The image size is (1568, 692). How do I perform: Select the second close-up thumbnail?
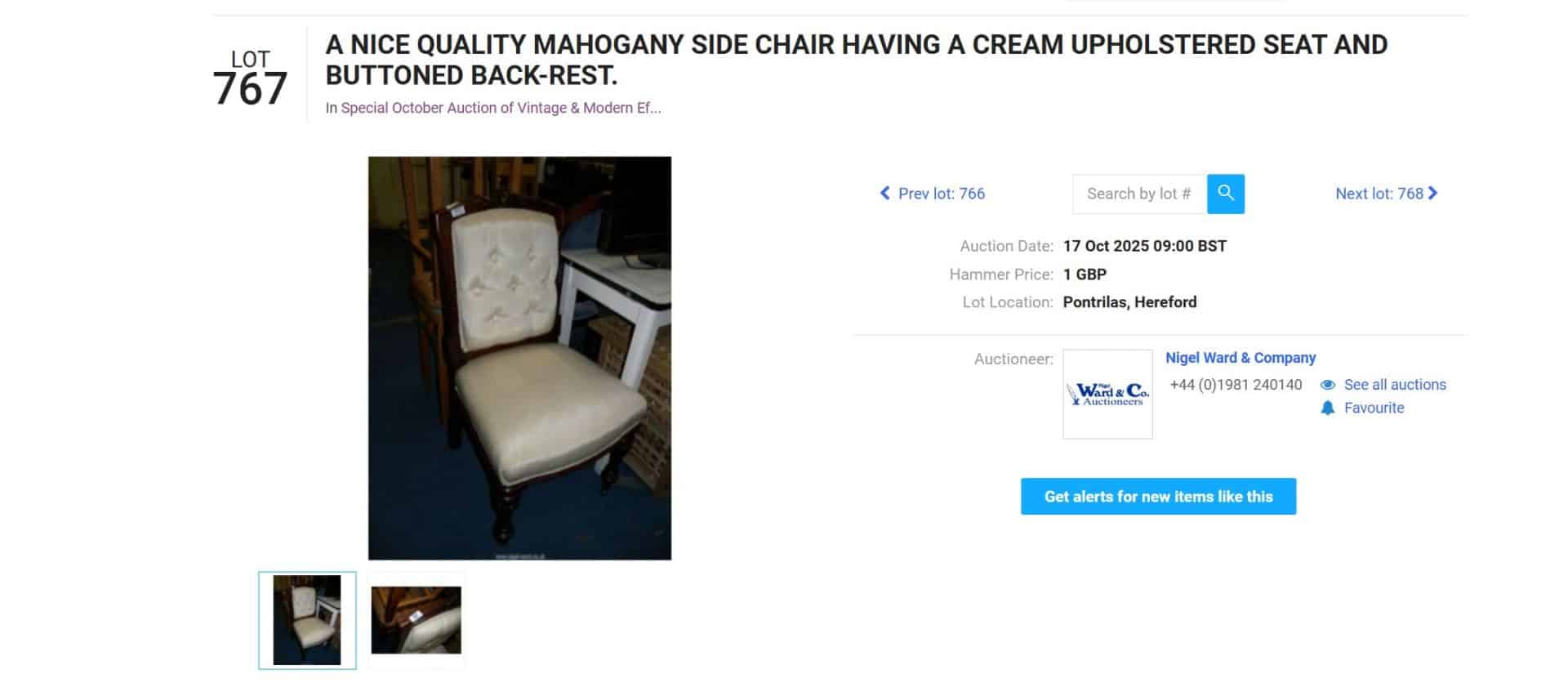pyautogui.click(x=416, y=620)
